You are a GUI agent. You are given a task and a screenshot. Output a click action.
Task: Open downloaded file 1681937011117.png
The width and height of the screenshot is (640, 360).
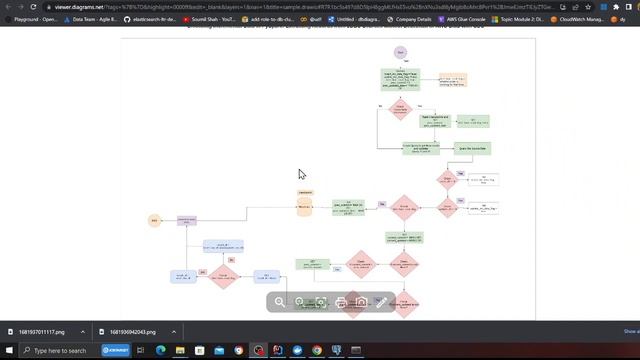[41, 332]
